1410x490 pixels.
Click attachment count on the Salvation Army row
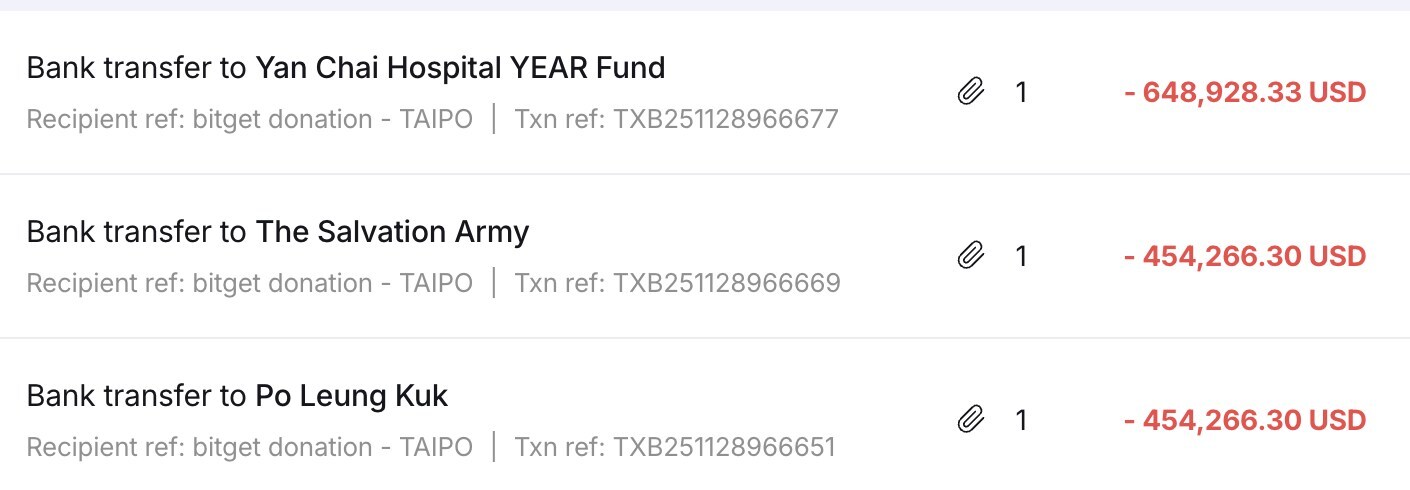click(1021, 257)
